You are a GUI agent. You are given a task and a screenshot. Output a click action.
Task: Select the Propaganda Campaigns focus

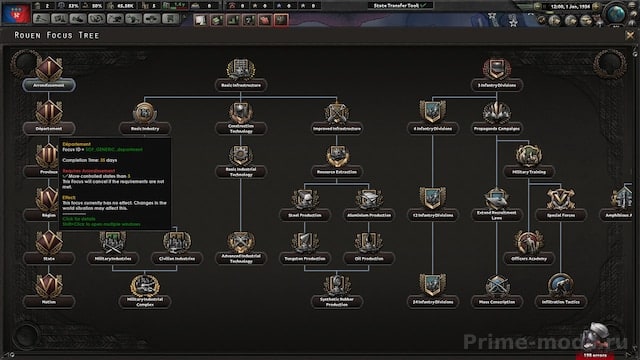click(497, 118)
